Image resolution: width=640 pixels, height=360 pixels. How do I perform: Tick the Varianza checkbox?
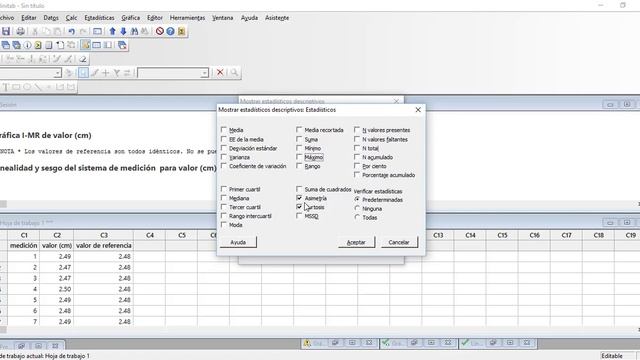pos(224,157)
